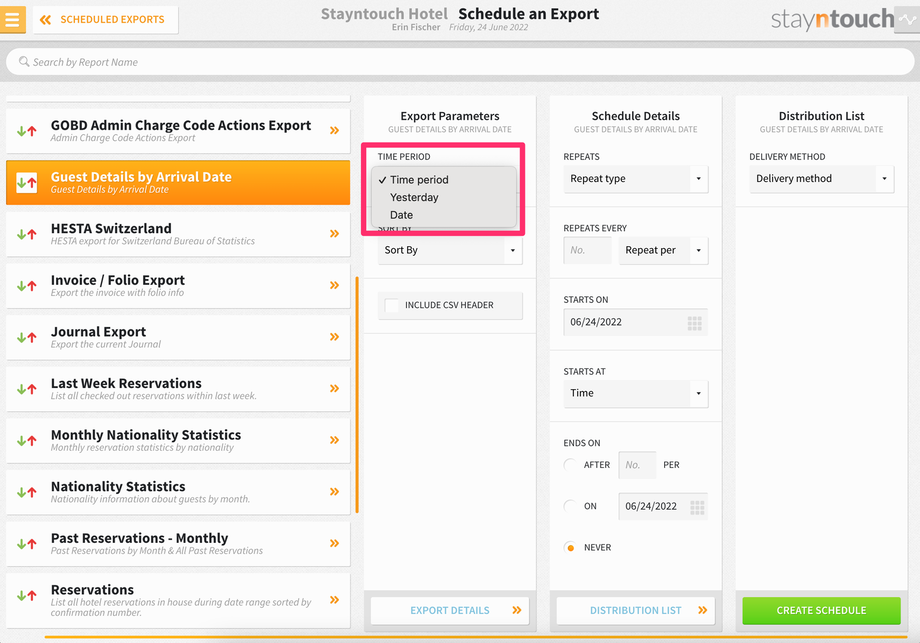This screenshot has height=643, width=920.
Task: Click the export arrows icon for Last Week Reservations
Action: (x=26, y=389)
